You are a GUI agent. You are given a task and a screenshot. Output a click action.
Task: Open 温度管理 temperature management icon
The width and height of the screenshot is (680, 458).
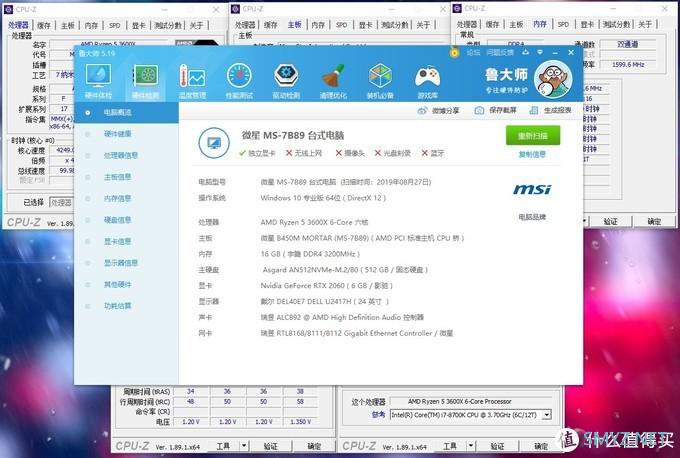tap(192, 81)
